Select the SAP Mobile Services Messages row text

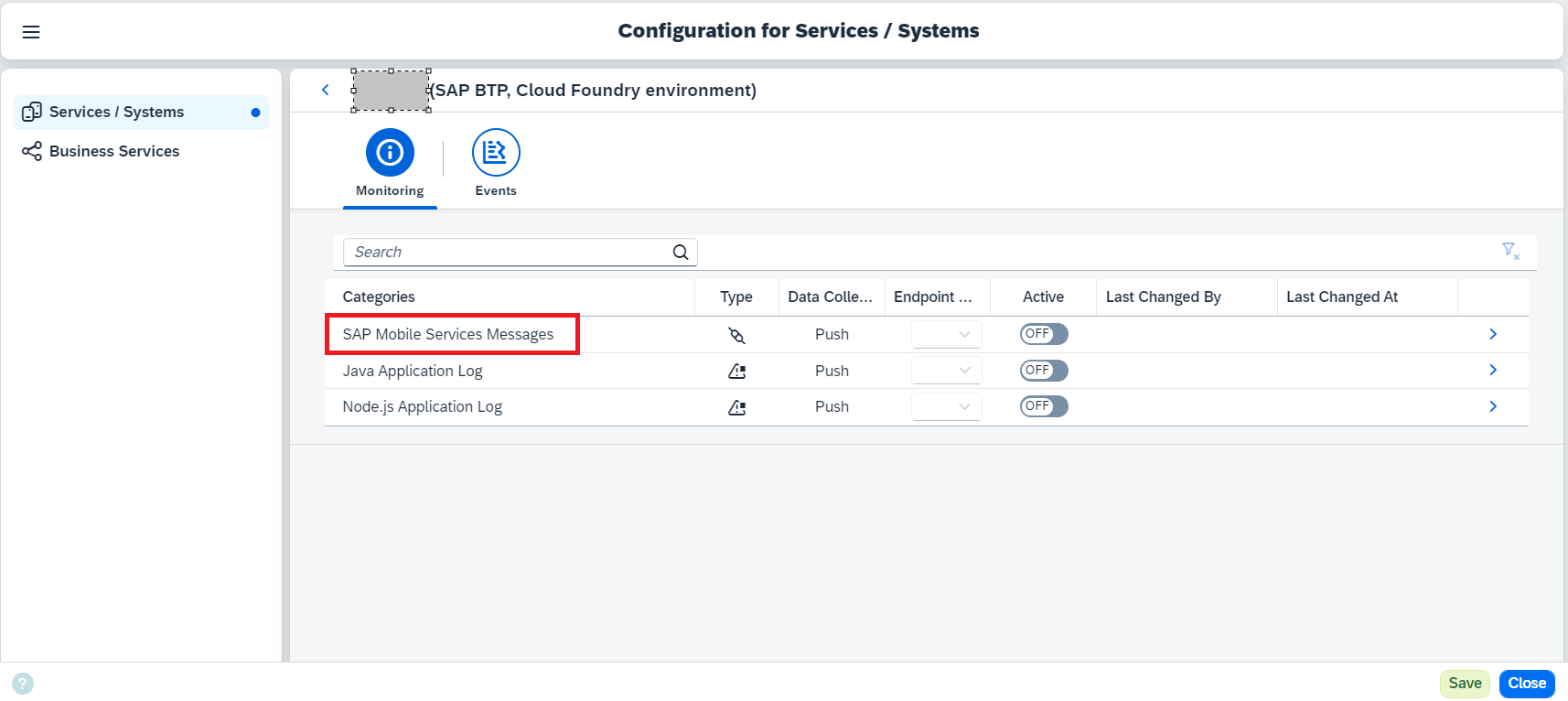click(x=448, y=334)
